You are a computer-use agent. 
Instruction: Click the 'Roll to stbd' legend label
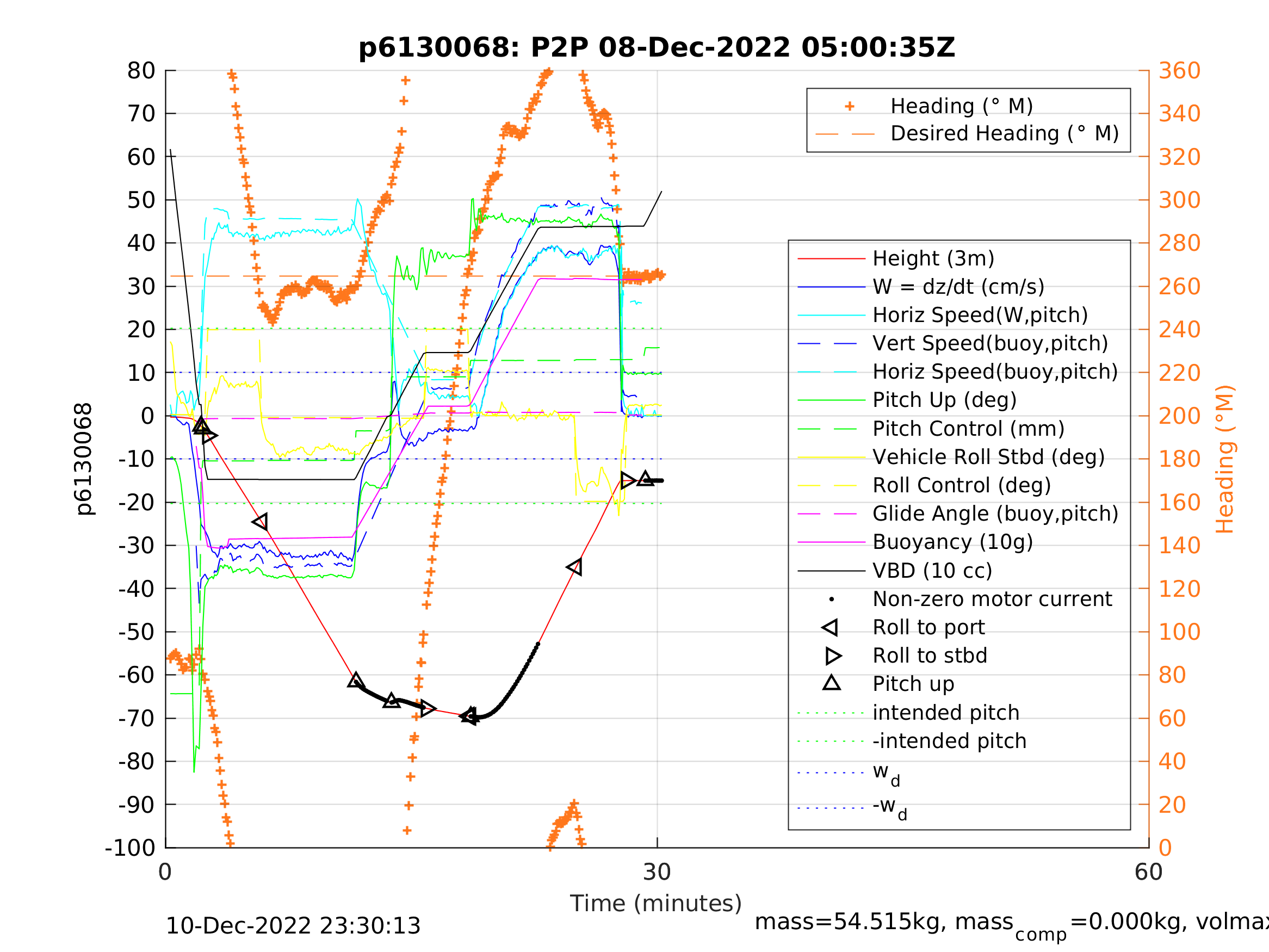[930, 656]
